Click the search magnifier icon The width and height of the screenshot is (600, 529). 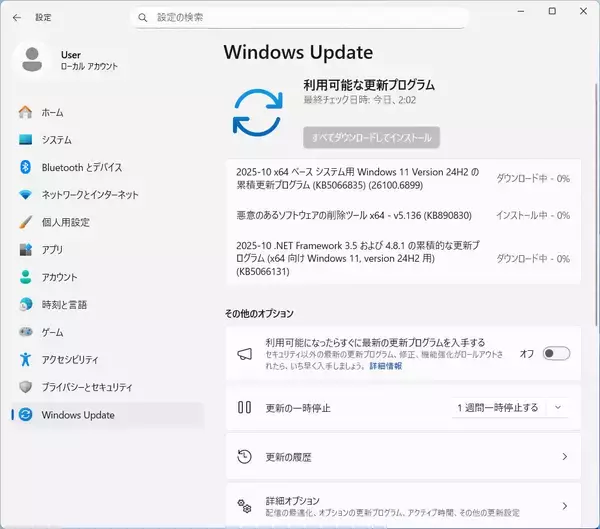pyautogui.click(x=142, y=18)
